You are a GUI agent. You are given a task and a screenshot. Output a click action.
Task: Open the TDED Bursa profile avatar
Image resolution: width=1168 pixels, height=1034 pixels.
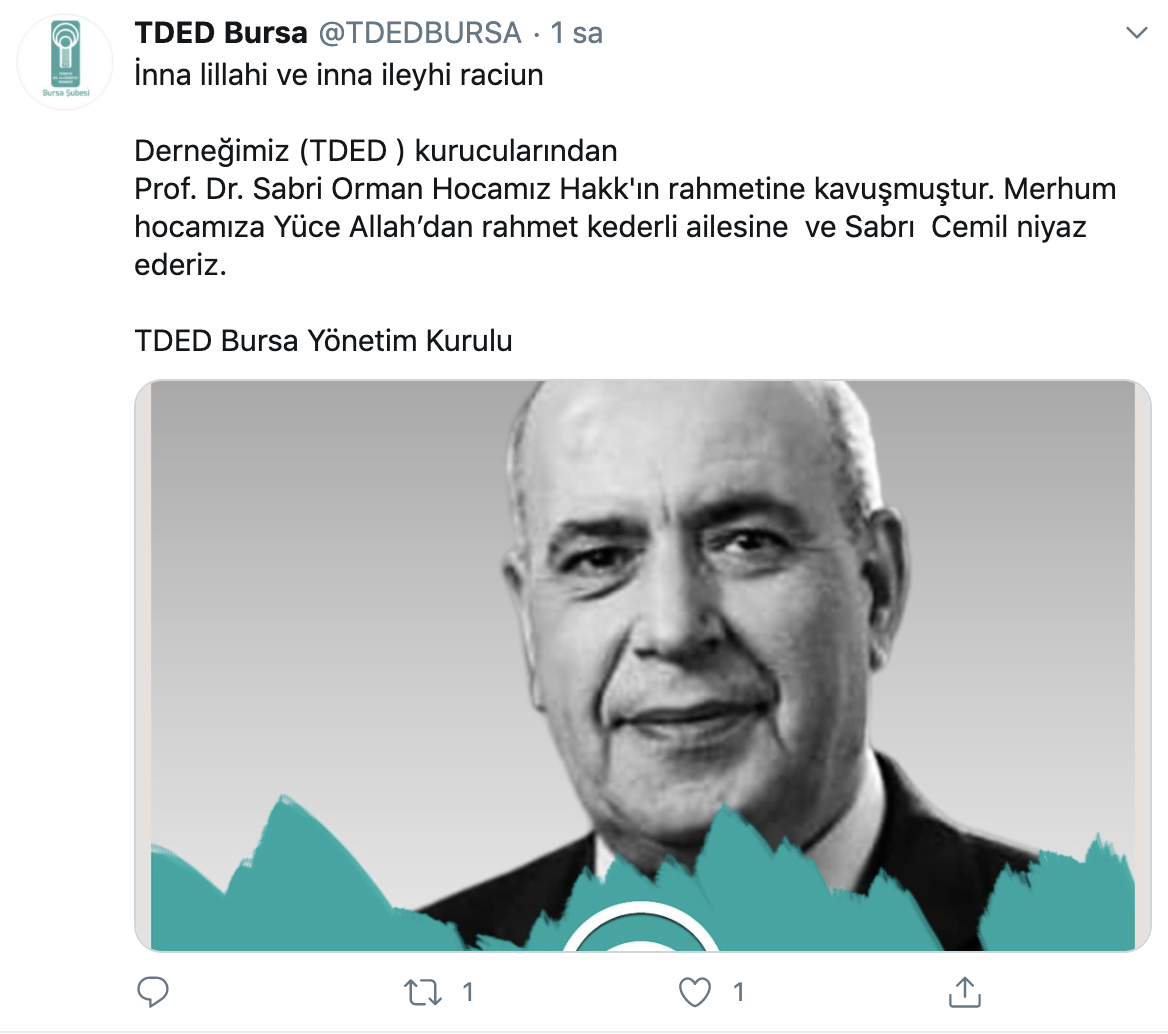(x=65, y=61)
